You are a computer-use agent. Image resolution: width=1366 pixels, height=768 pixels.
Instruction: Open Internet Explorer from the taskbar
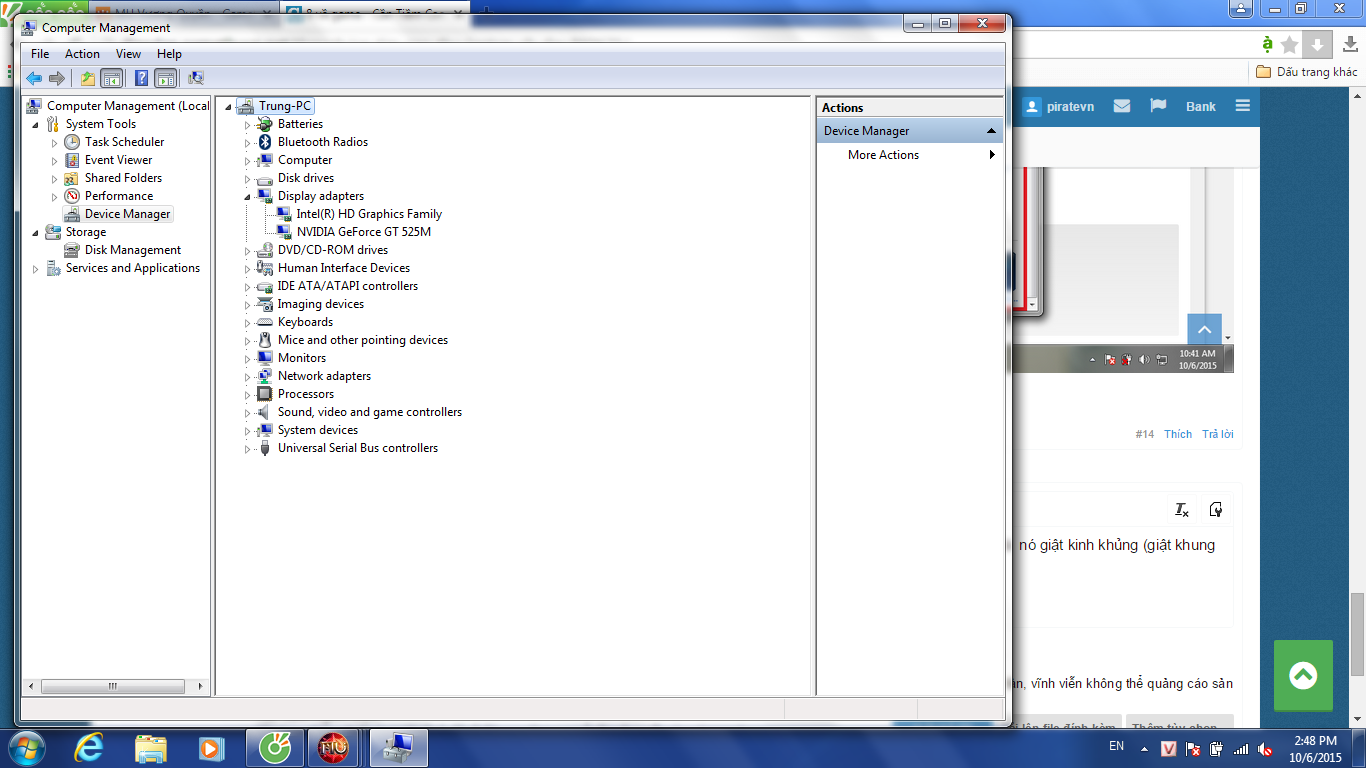point(89,748)
